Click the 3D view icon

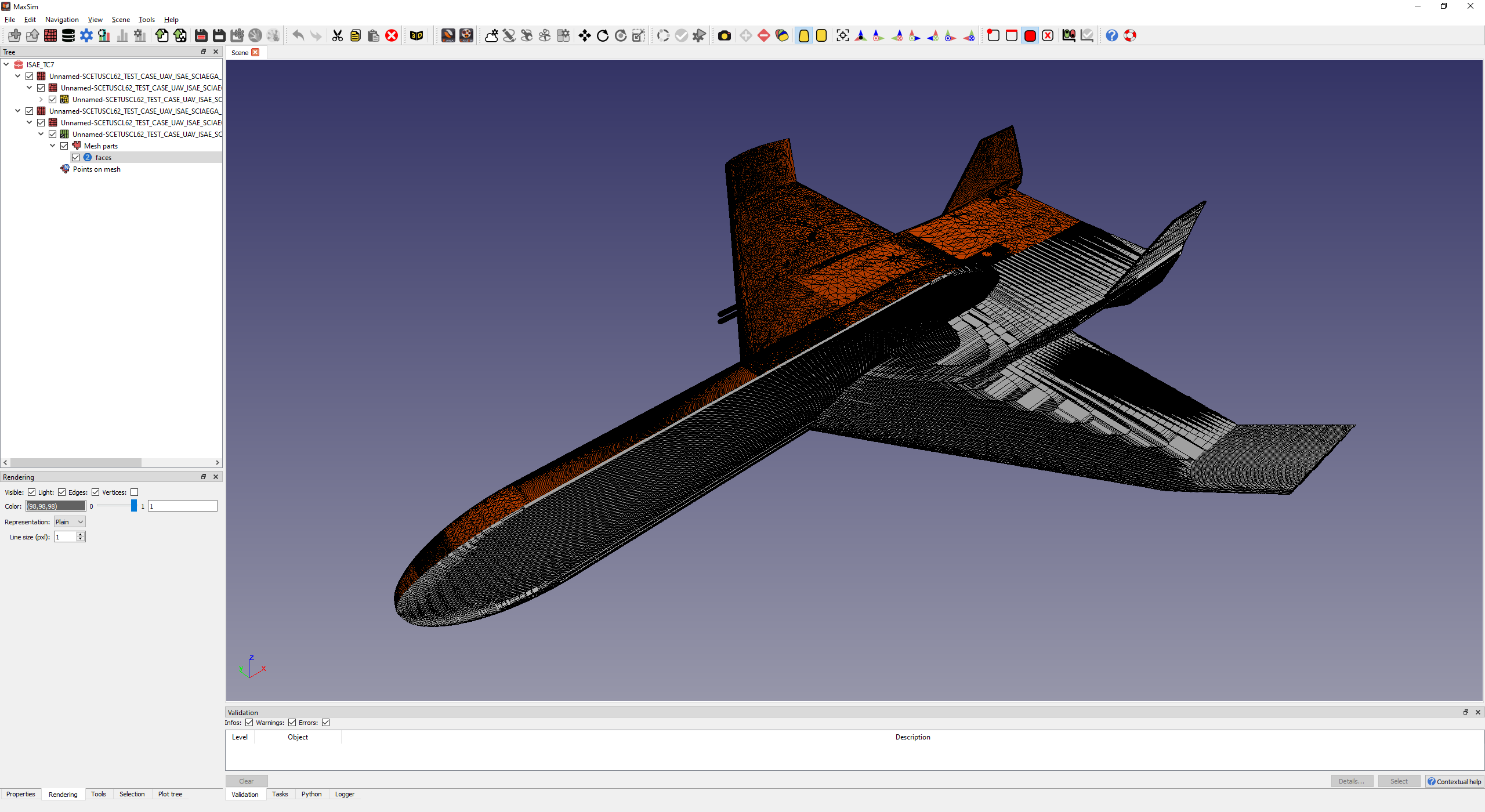[416, 35]
